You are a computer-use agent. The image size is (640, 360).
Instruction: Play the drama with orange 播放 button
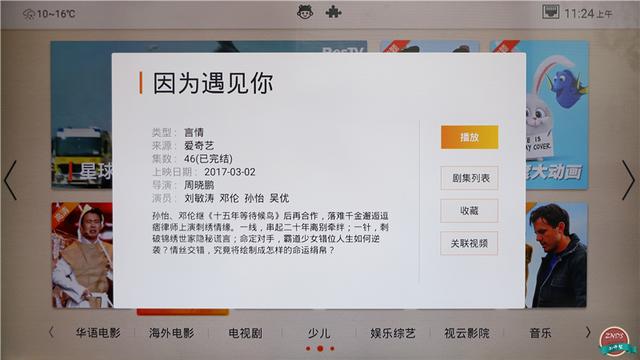pyautogui.click(x=469, y=137)
